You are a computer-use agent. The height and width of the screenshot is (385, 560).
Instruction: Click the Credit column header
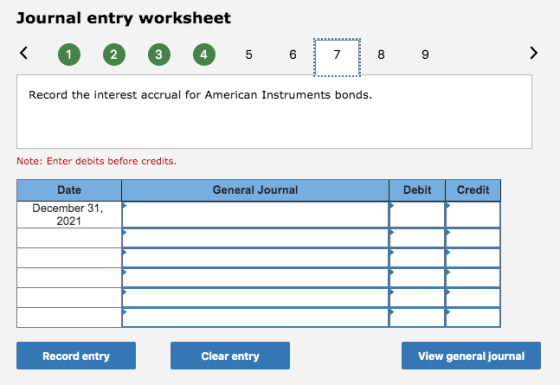click(473, 190)
